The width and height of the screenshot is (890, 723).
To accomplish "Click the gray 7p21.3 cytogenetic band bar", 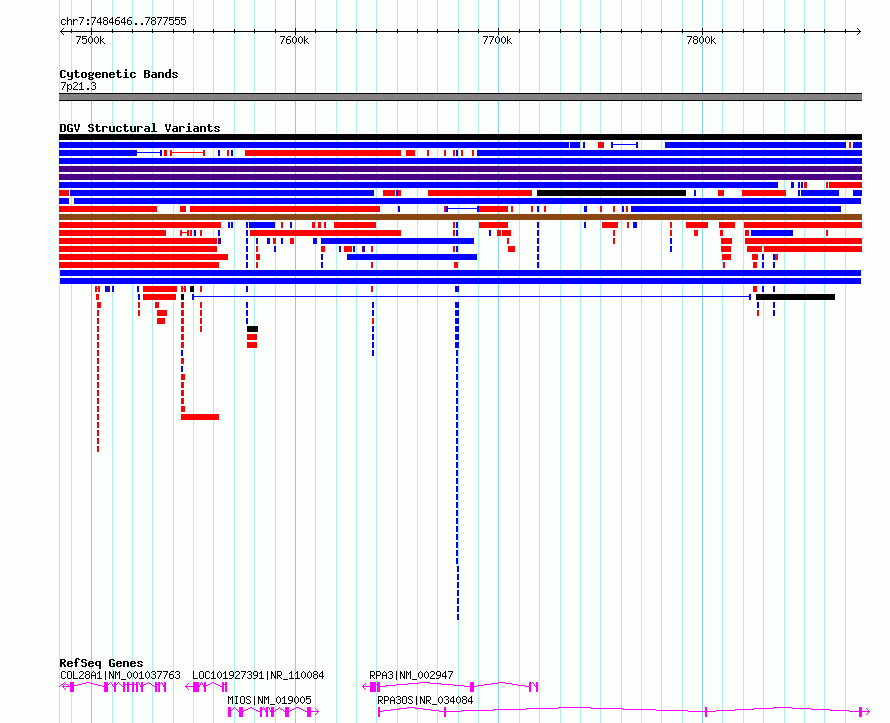I will point(460,97).
